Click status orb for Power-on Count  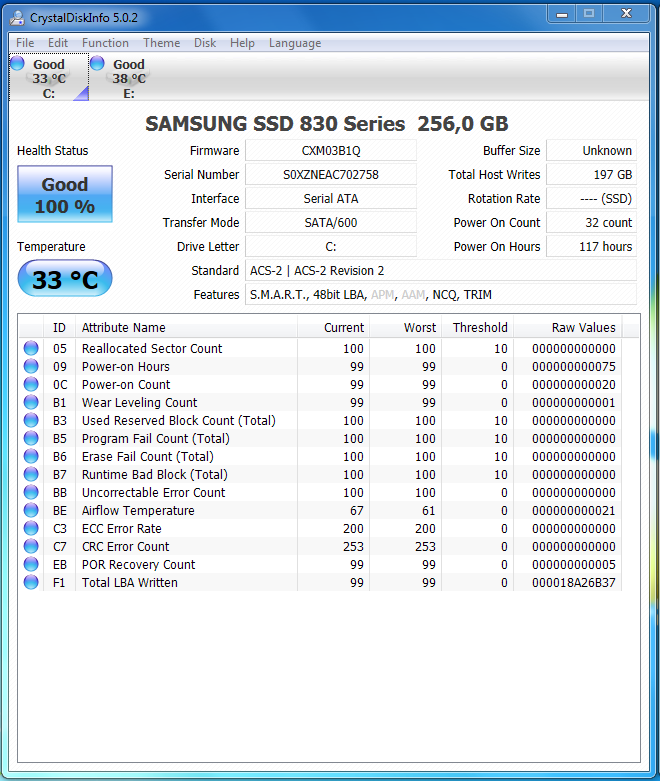point(31,384)
